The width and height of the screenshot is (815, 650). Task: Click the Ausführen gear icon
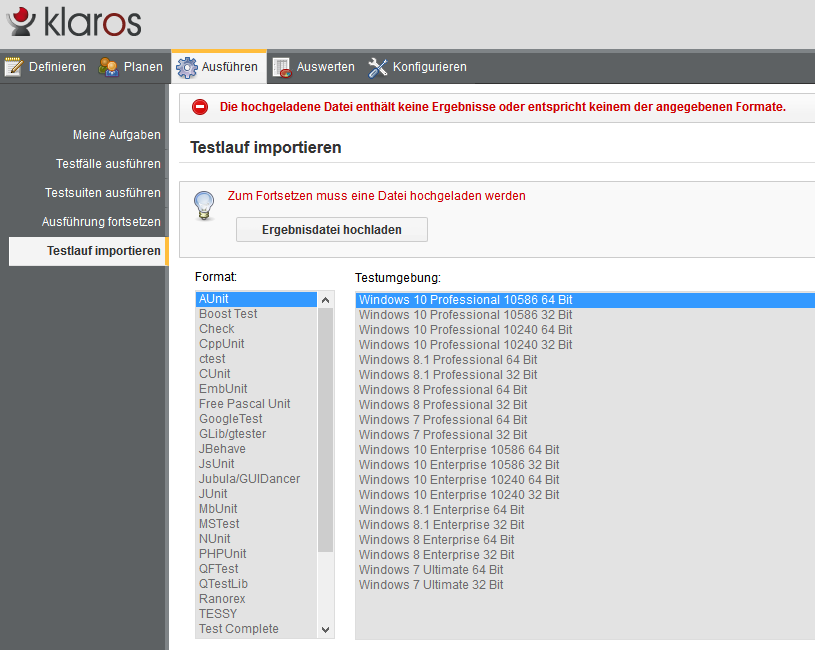click(187, 67)
